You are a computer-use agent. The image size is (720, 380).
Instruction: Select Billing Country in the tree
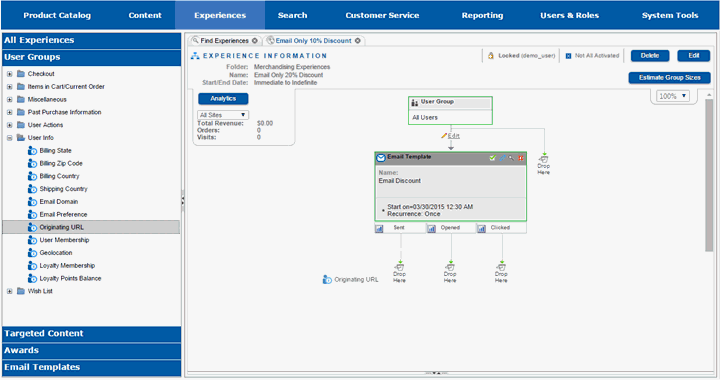[59, 176]
